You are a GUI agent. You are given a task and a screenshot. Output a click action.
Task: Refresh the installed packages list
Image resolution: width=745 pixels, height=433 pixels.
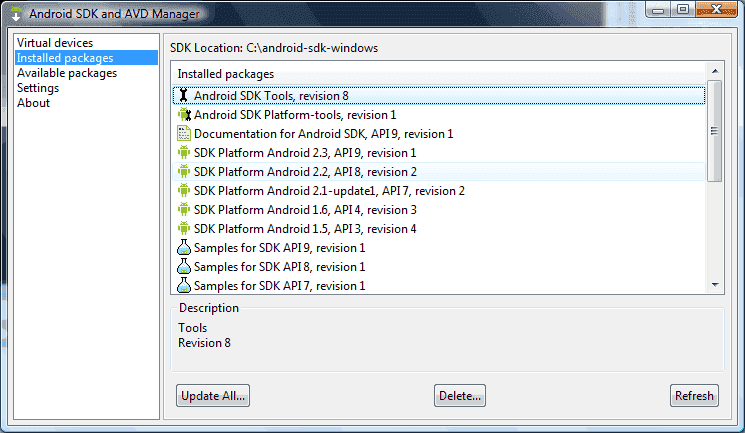click(x=694, y=396)
